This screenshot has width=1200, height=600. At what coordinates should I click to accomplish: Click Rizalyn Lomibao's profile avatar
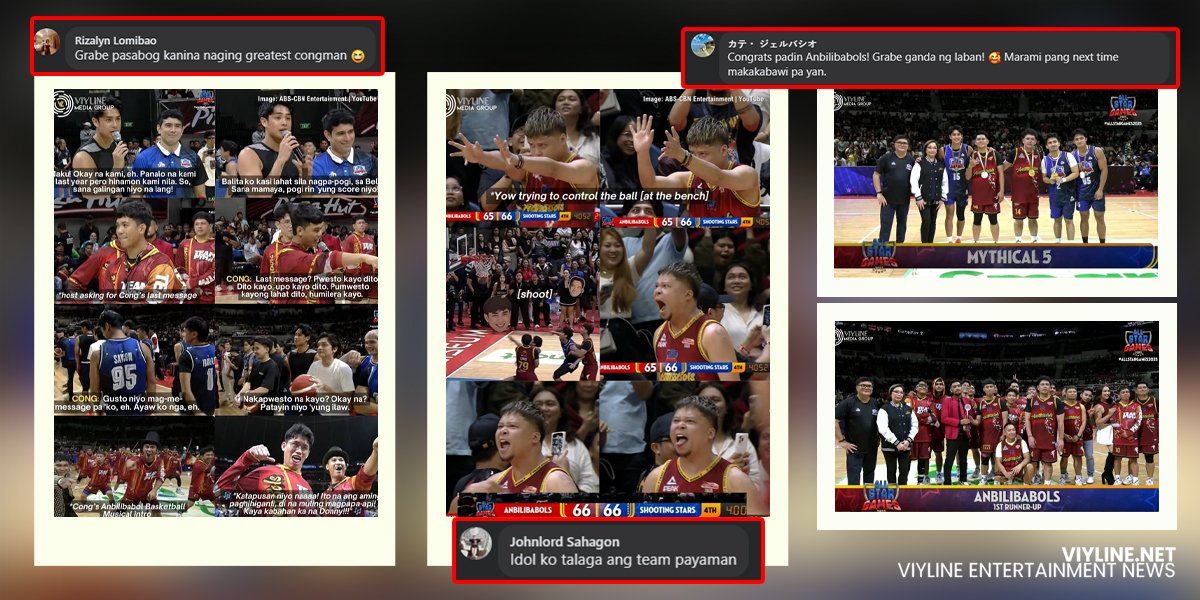click(47, 41)
